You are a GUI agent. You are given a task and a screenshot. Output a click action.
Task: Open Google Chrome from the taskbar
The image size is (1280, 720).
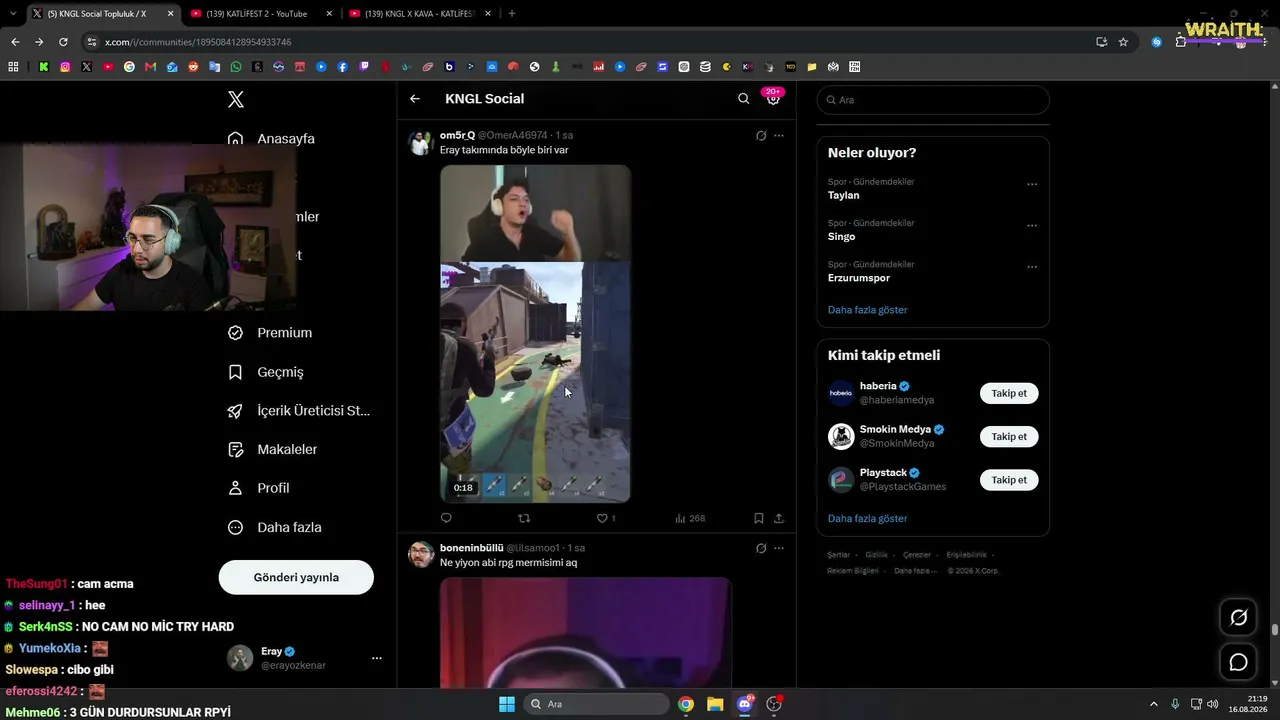click(686, 704)
